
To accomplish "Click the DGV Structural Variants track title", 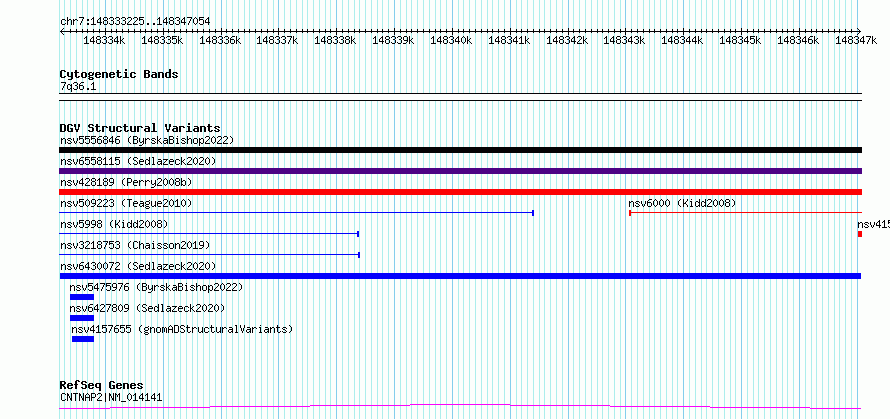I will [140, 128].
